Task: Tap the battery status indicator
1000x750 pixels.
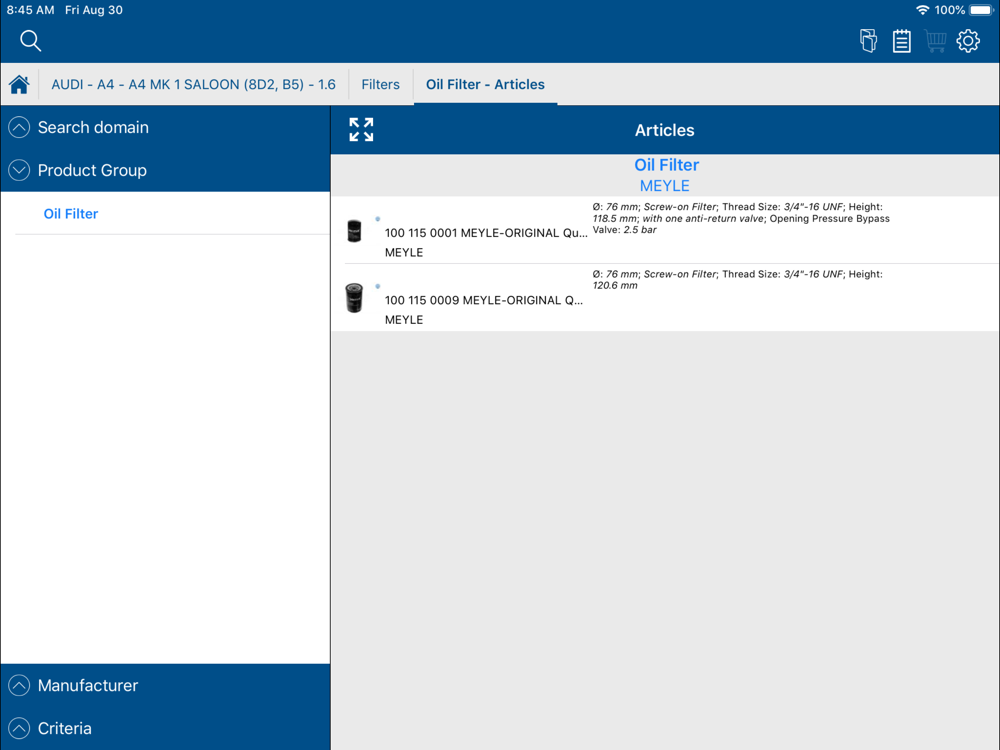Action: pyautogui.click(x=982, y=10)
